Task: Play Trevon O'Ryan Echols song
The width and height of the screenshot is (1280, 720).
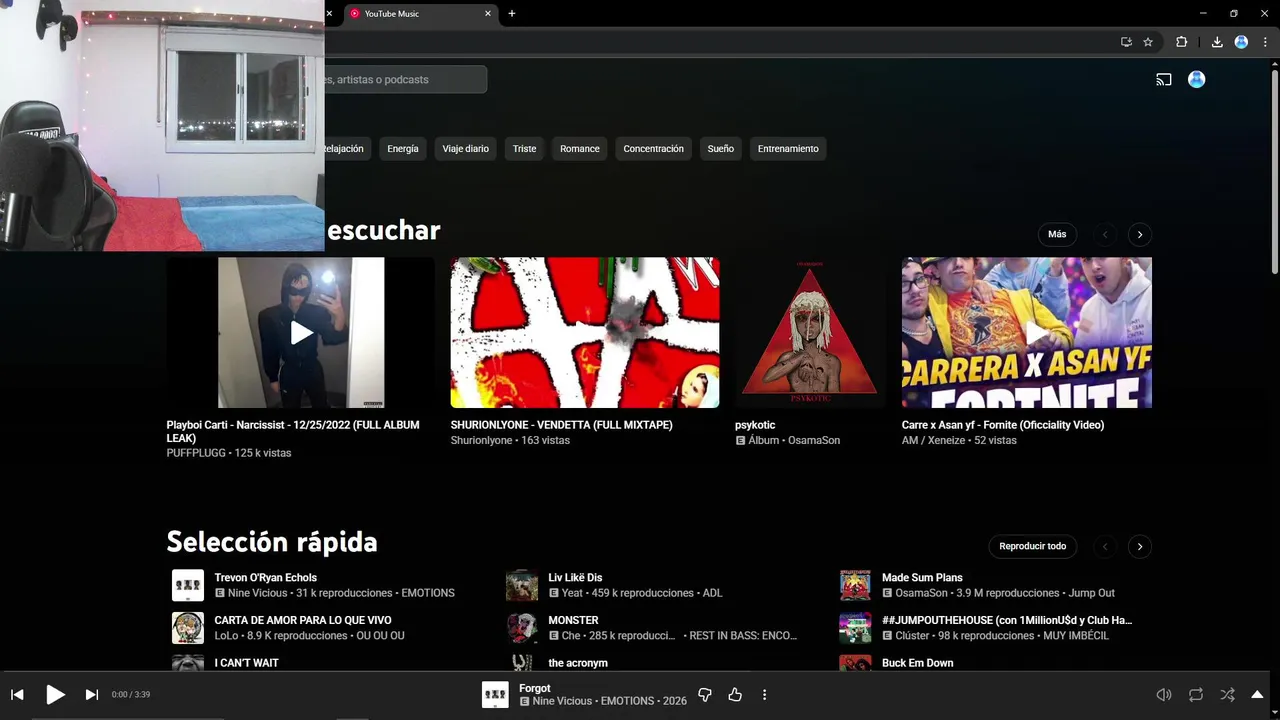Action: click(265, 577)
